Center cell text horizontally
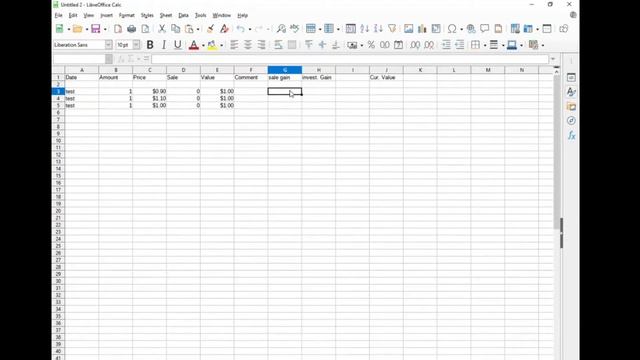Screen dimensions: 640x360 pos(248,45)
